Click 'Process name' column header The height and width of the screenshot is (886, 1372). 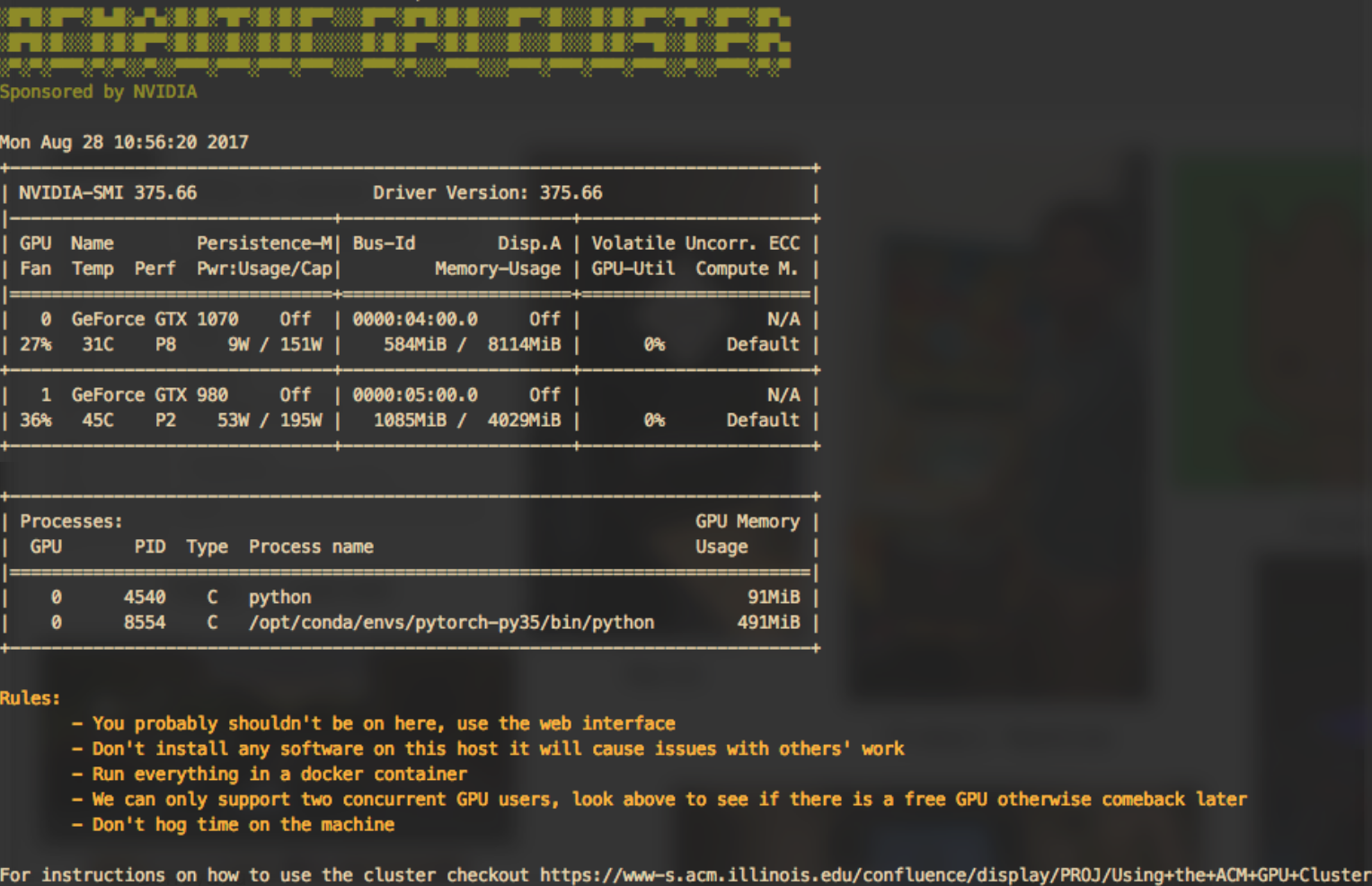pyautogui.click(x=311, y=546)
